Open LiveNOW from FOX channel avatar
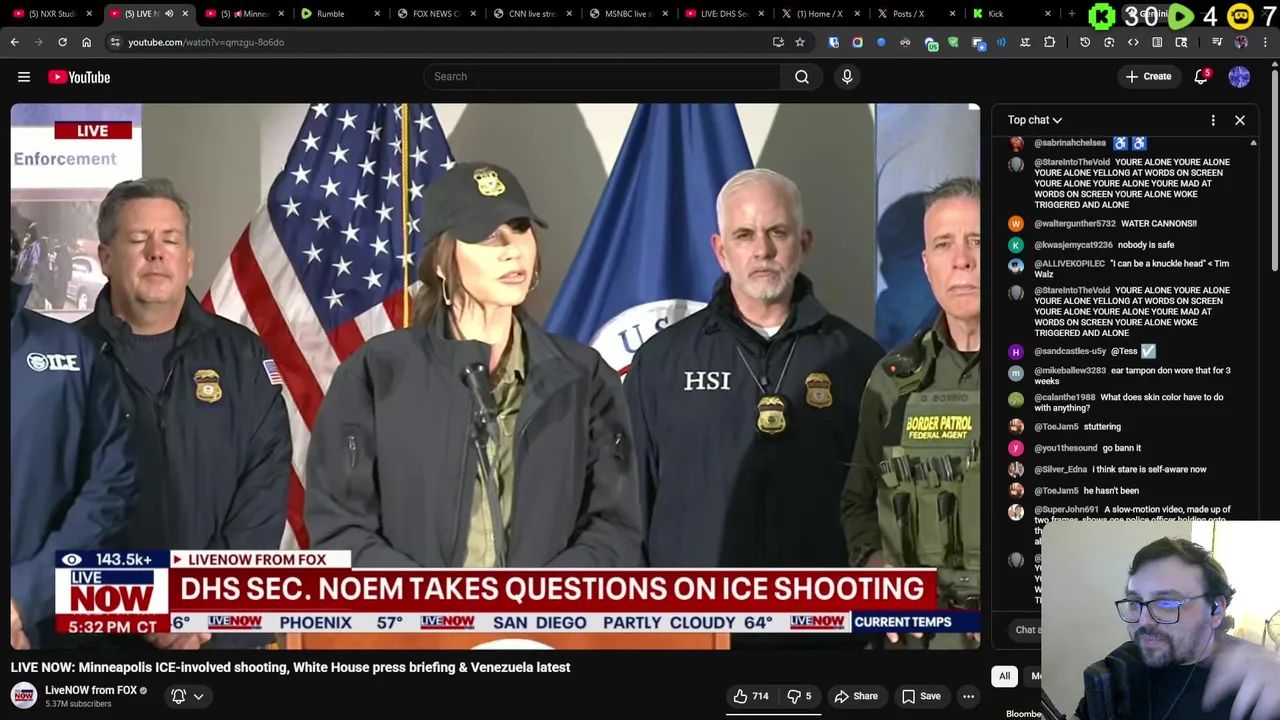1280x720 pixels. (x=24, y=695)
